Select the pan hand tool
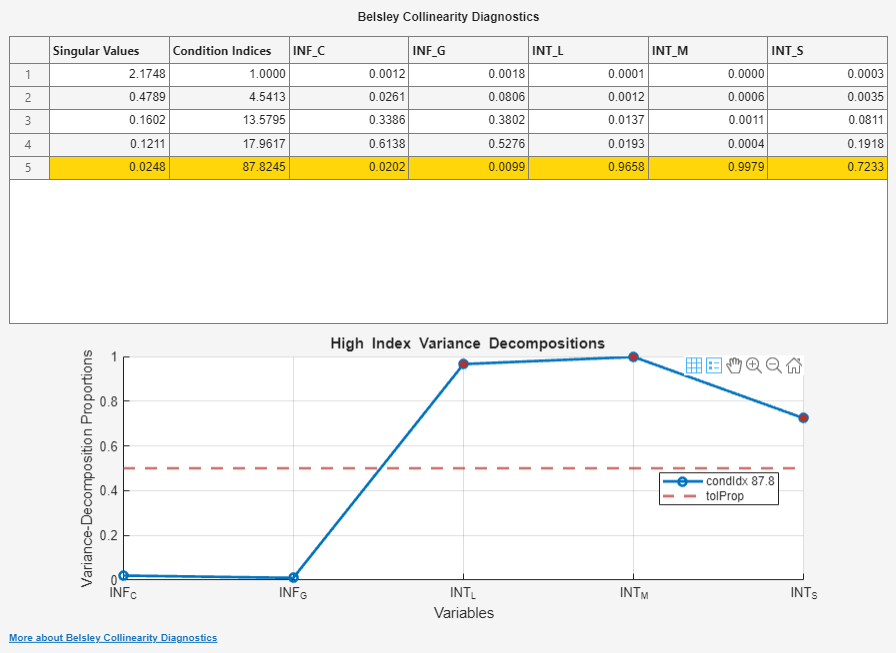Viewport: 896px width, 653px height. point(734,366)
